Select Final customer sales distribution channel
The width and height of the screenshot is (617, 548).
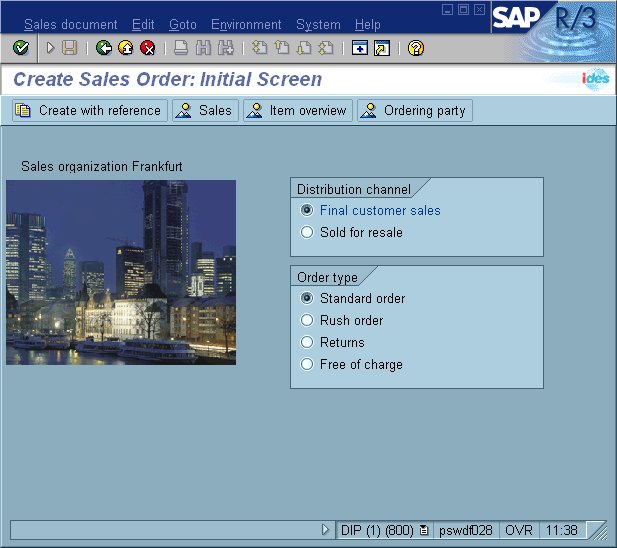(307, 211)
